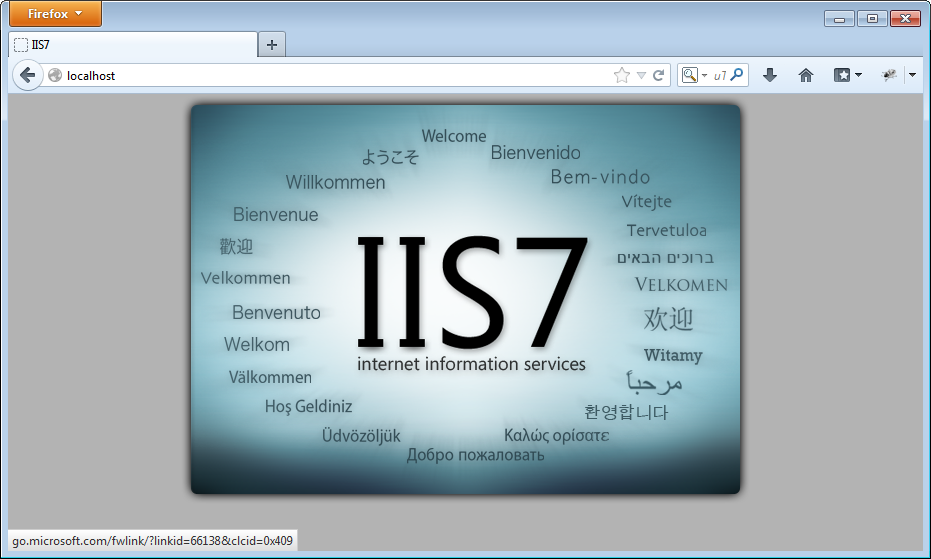Run search with the magnifier icon
Image resolution: width=931 pixels, height=559 pixels.
[737, 75]
